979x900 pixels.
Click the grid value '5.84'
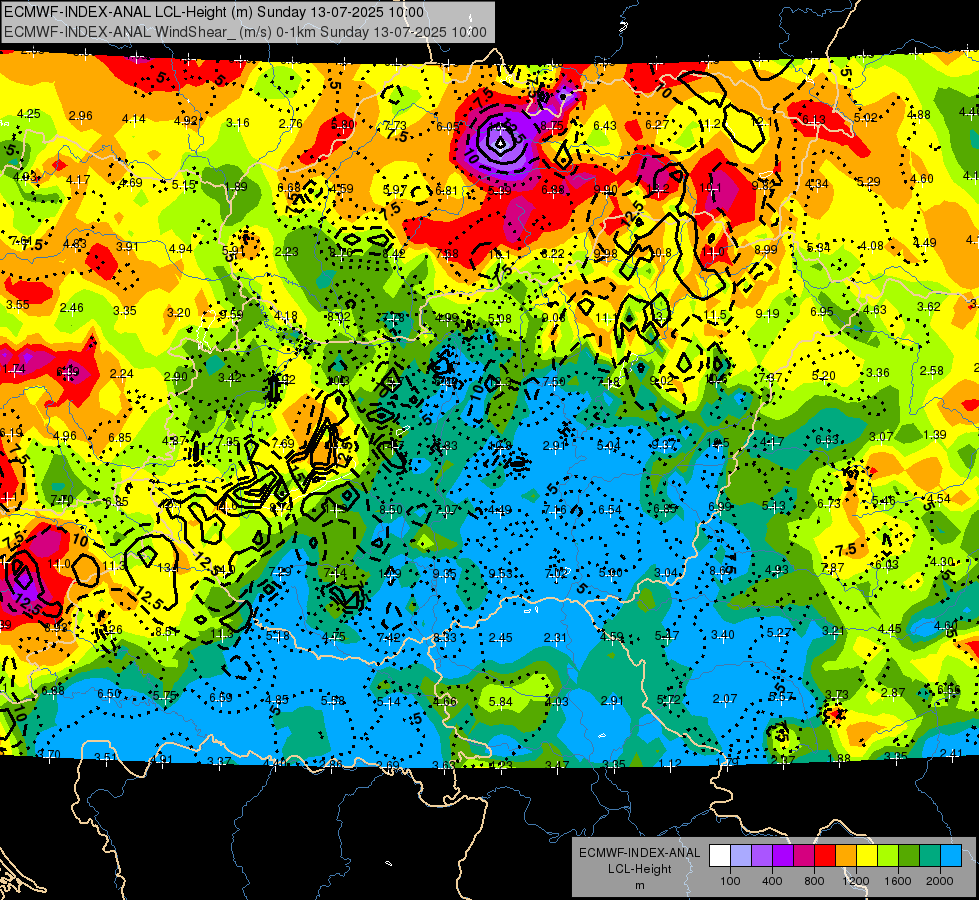(501, 702)
